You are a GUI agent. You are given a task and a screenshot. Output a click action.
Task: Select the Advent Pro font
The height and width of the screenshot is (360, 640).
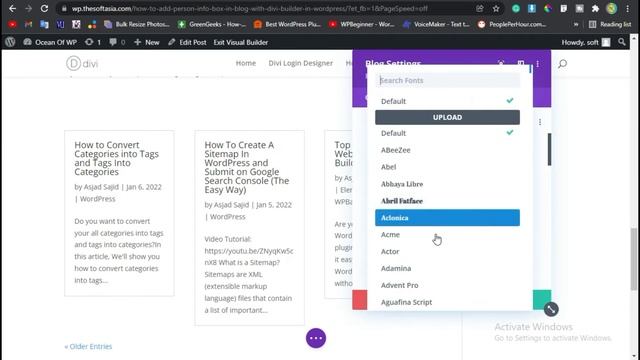(x=447, y=285)
